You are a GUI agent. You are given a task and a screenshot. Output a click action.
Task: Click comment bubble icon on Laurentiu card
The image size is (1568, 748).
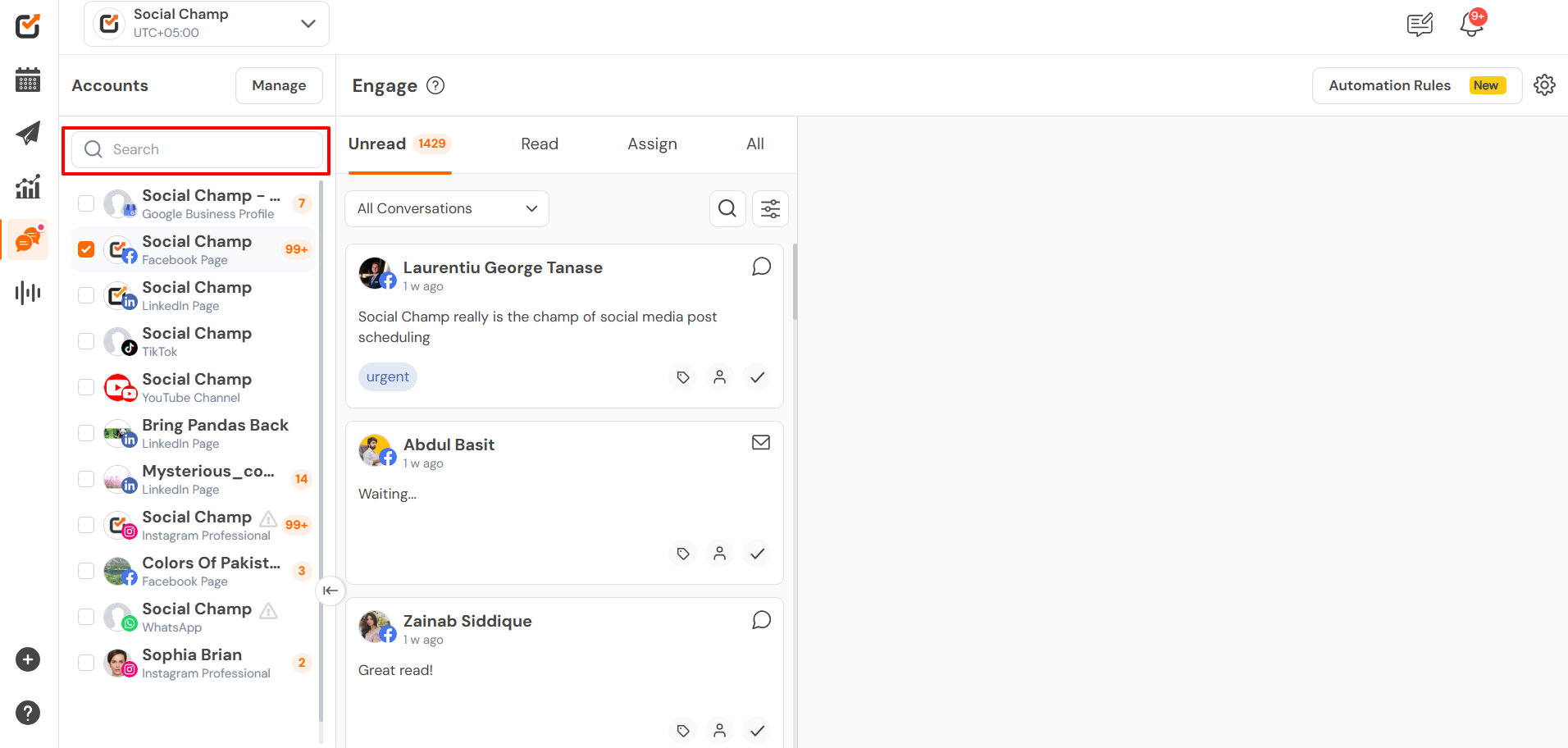click(x=761, y=267)
